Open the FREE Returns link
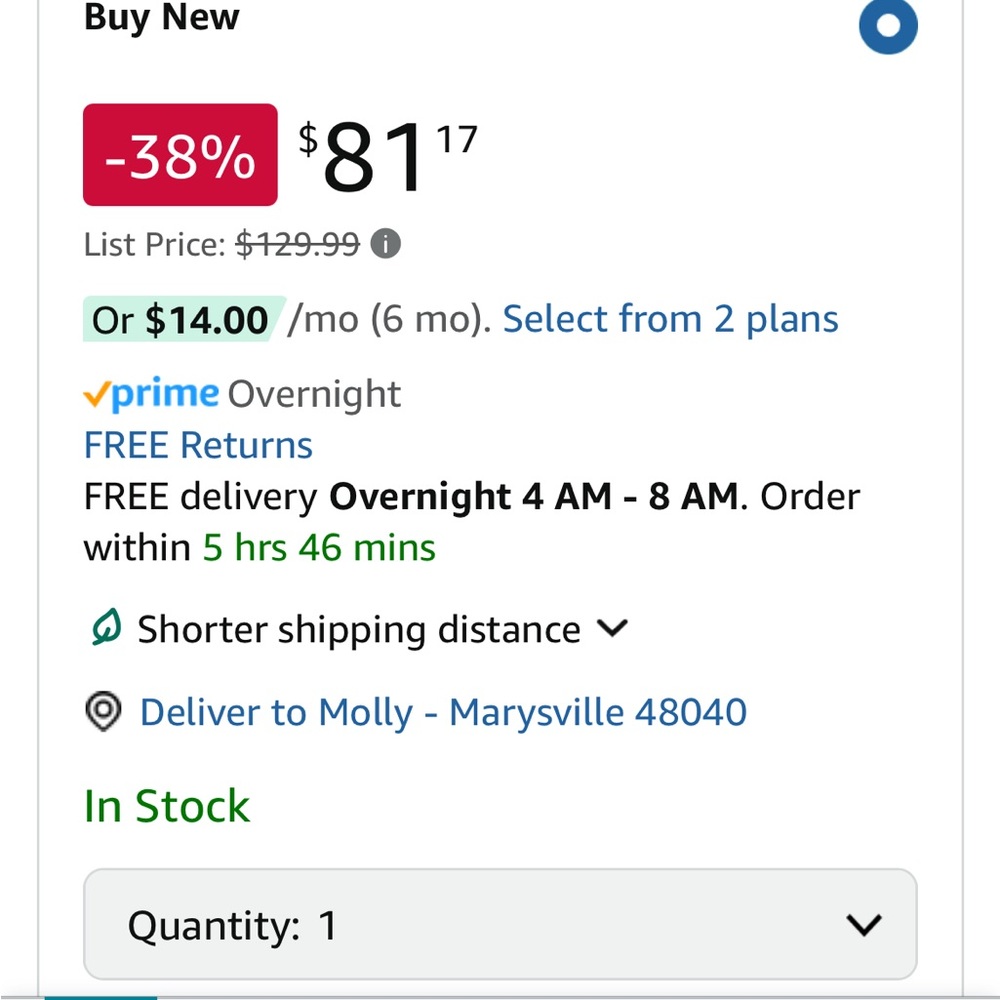1000x1000 pixels. click(198, 445)
